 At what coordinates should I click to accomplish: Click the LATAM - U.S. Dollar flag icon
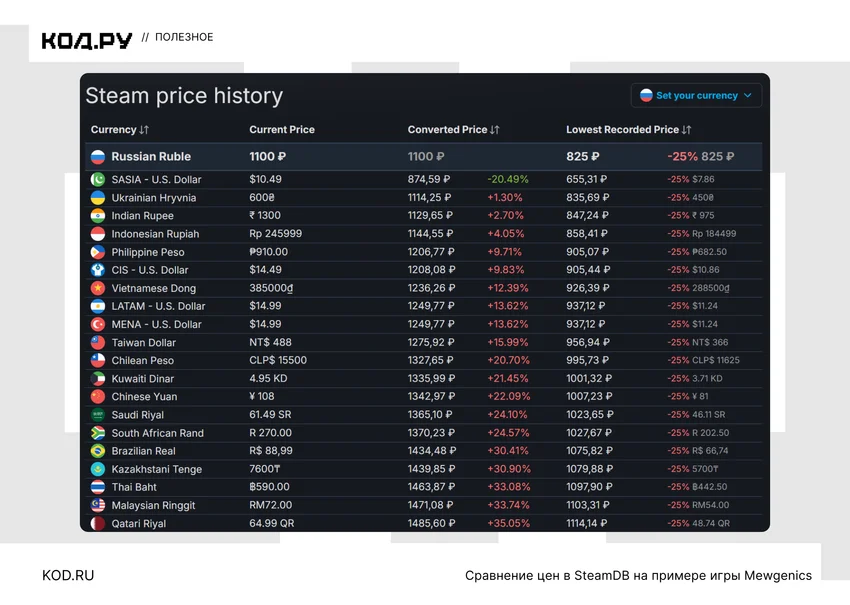pyautogui.click(x=98, y=306)
